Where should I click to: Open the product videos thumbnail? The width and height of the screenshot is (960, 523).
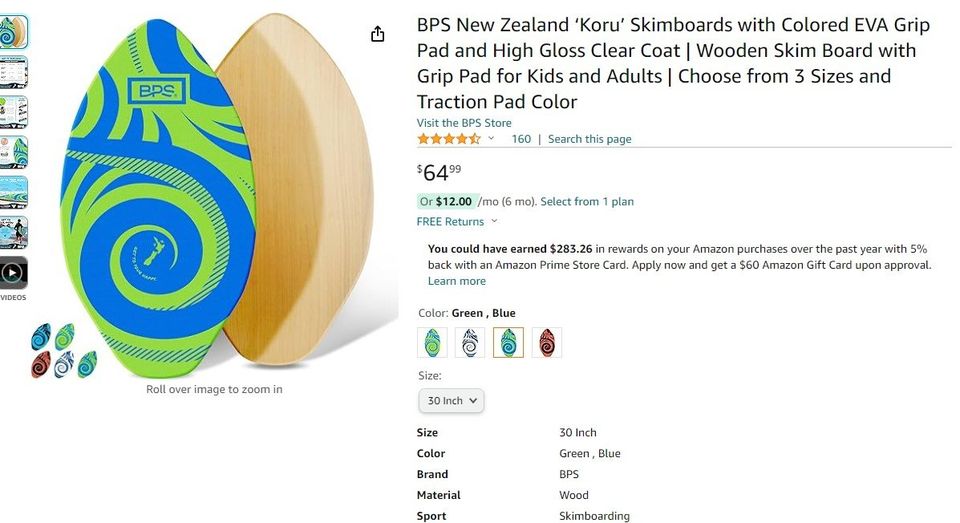tap(14, 273)
